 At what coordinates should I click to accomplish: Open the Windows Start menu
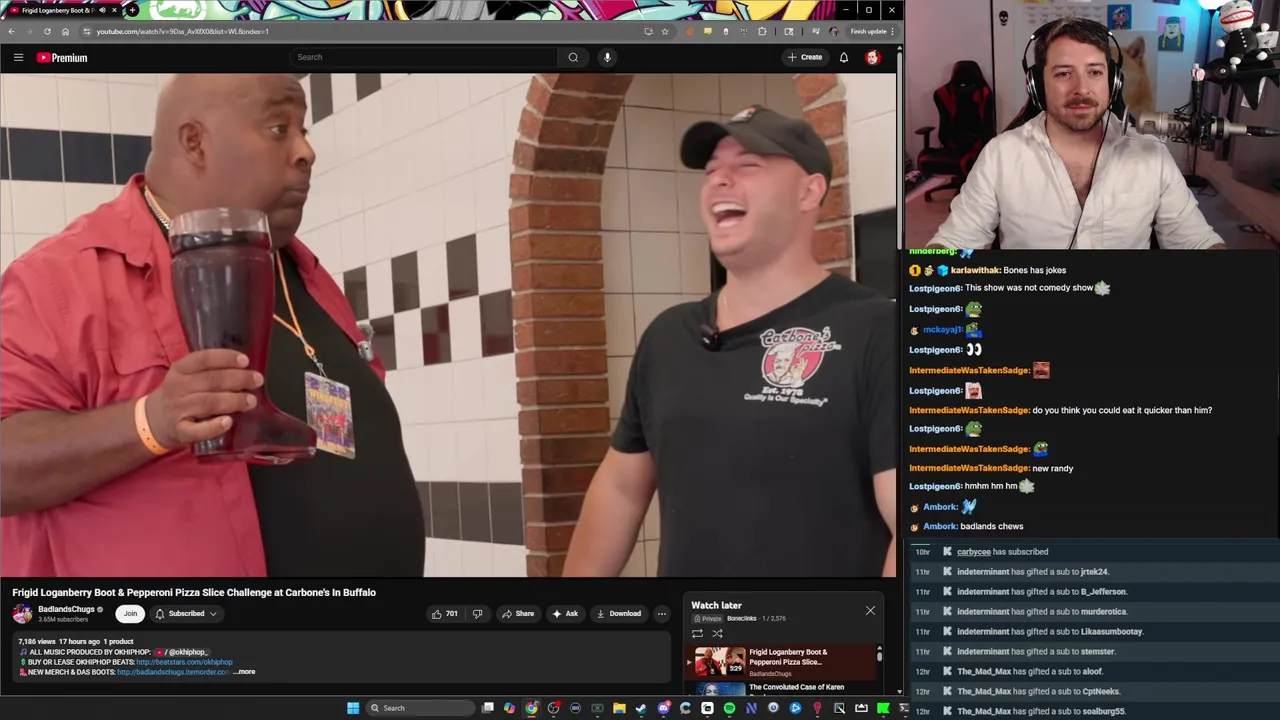pos(353,708)
